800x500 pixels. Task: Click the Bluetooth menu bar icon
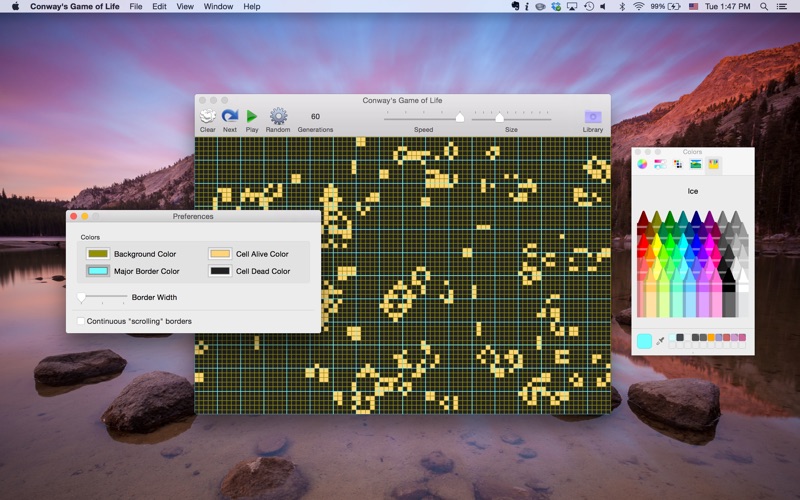[622, 6]
